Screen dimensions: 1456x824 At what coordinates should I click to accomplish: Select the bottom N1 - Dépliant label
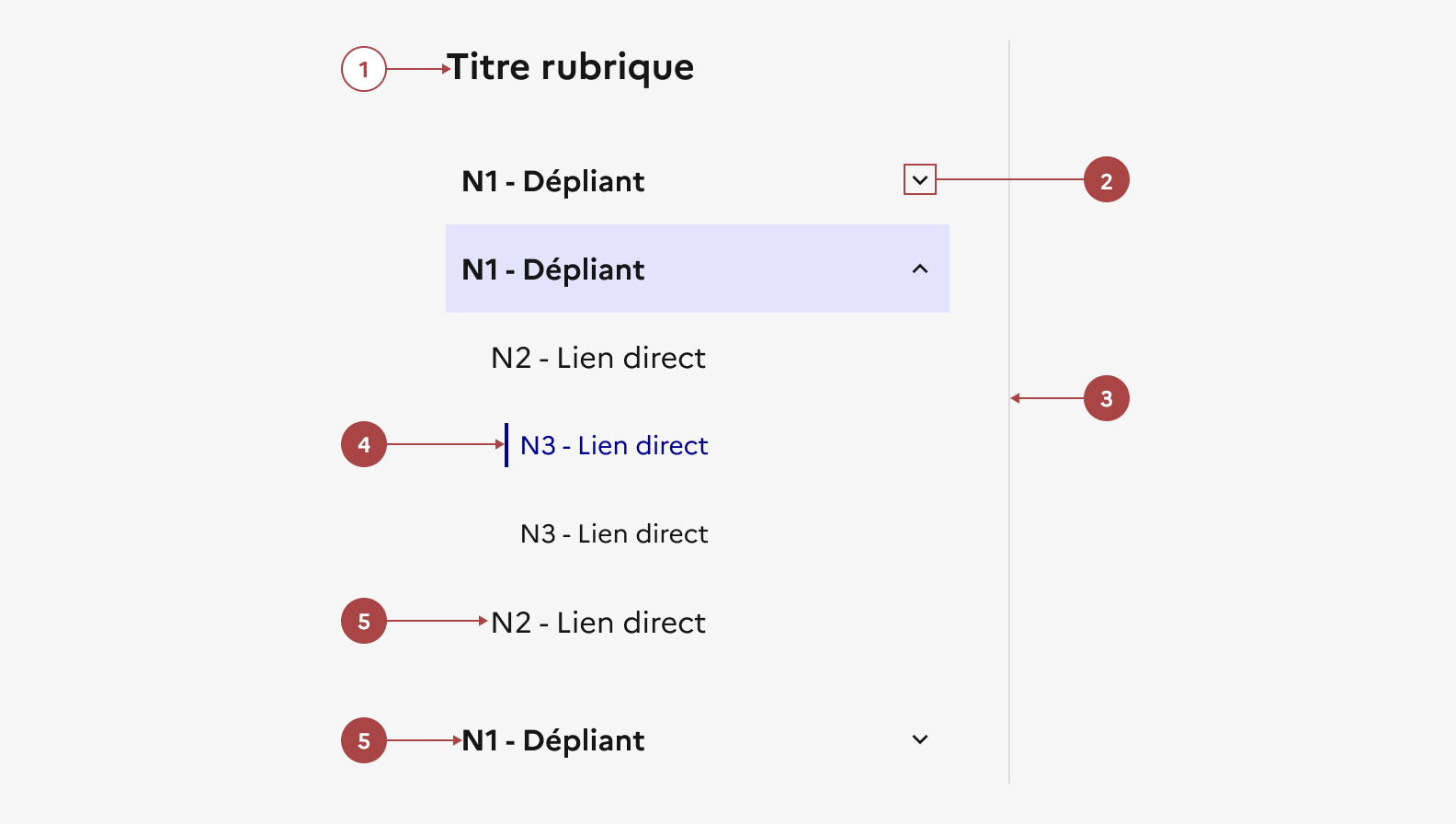pyautogui.click(x=552, y=740)
